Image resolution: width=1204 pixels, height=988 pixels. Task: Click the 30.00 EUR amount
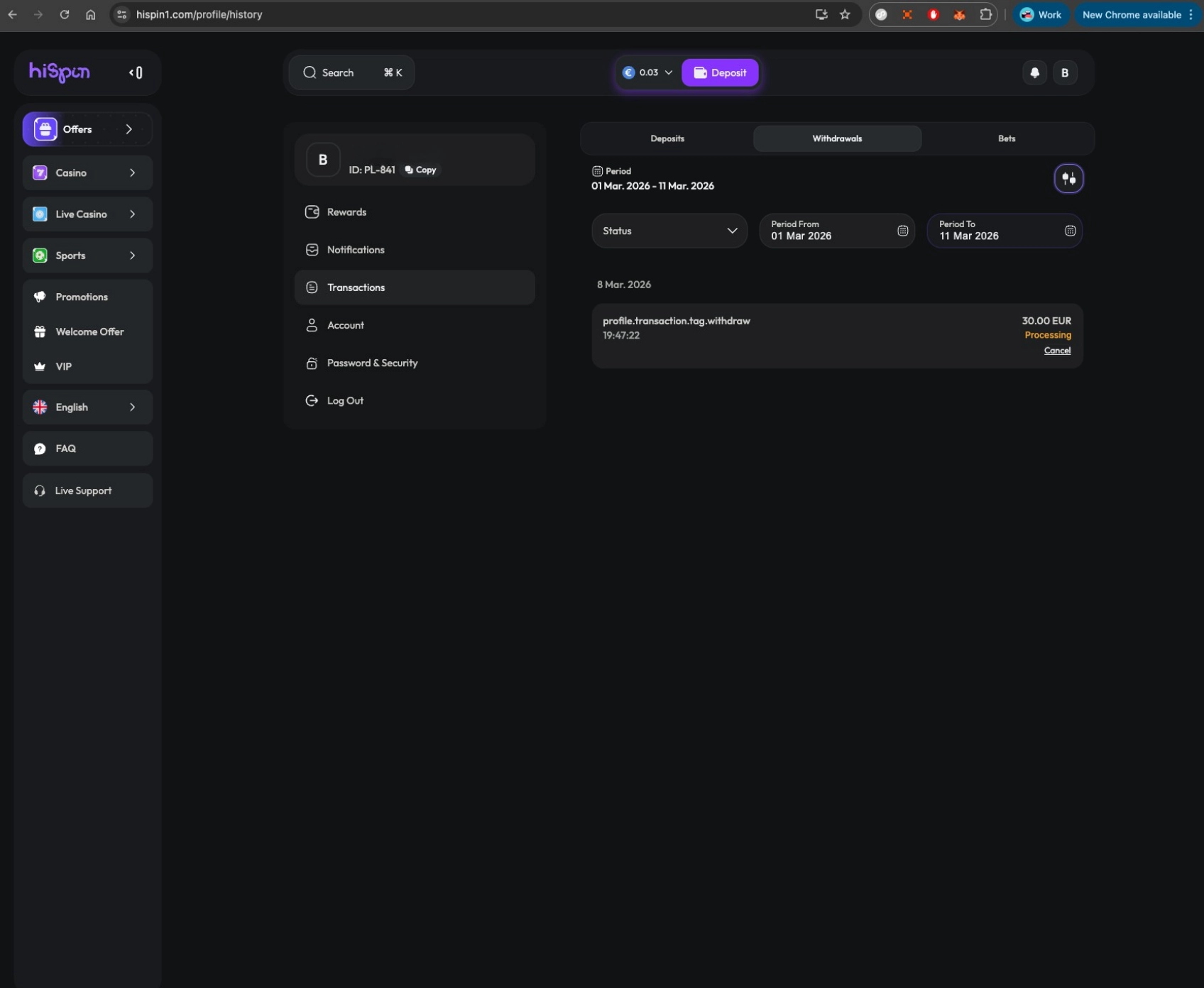pyautogui.click(x=1046, y=321)
